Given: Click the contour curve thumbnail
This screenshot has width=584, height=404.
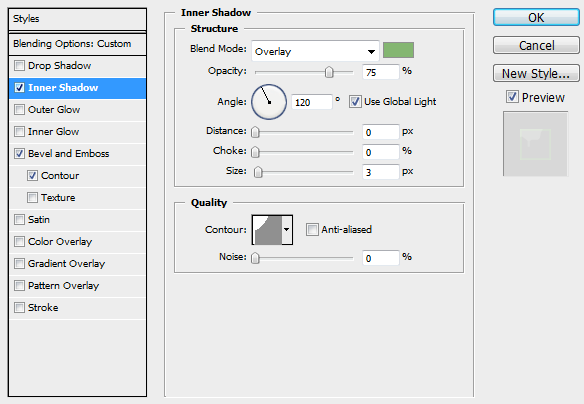Looking at the screenshot, I should pos(267,230).
